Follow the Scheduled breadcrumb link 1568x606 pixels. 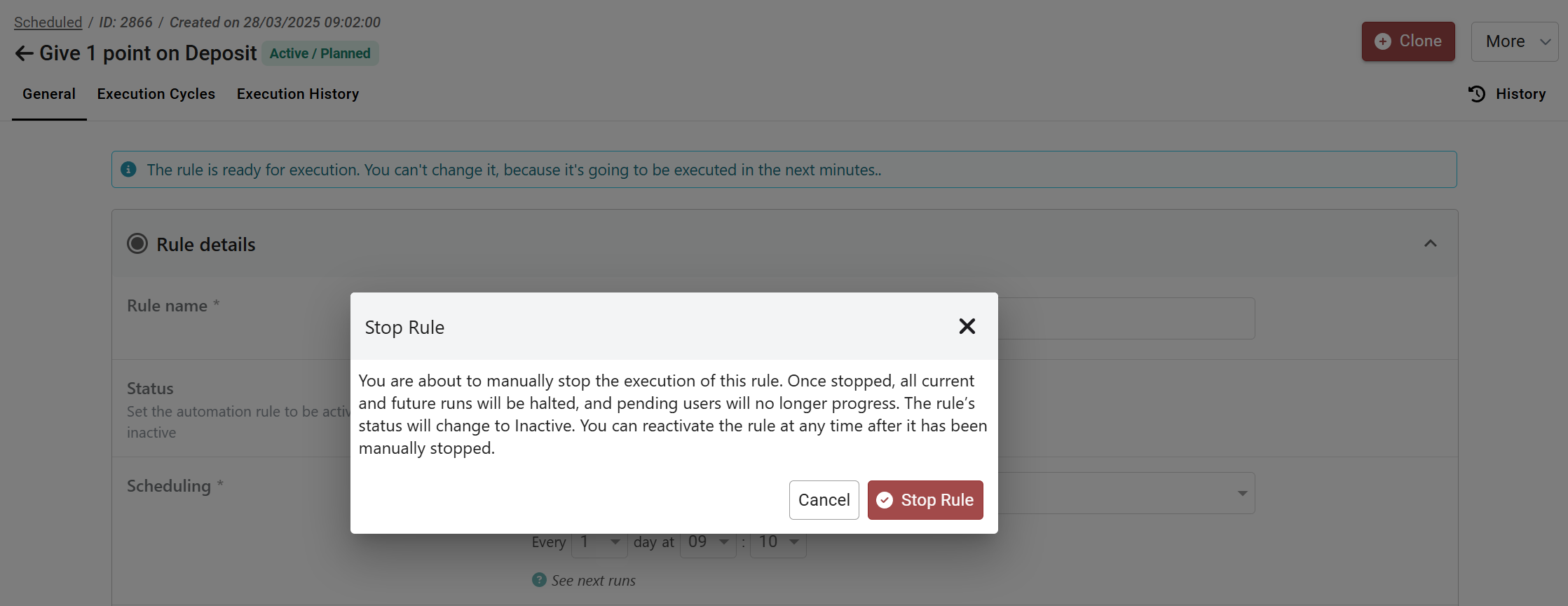click(48, 22)
